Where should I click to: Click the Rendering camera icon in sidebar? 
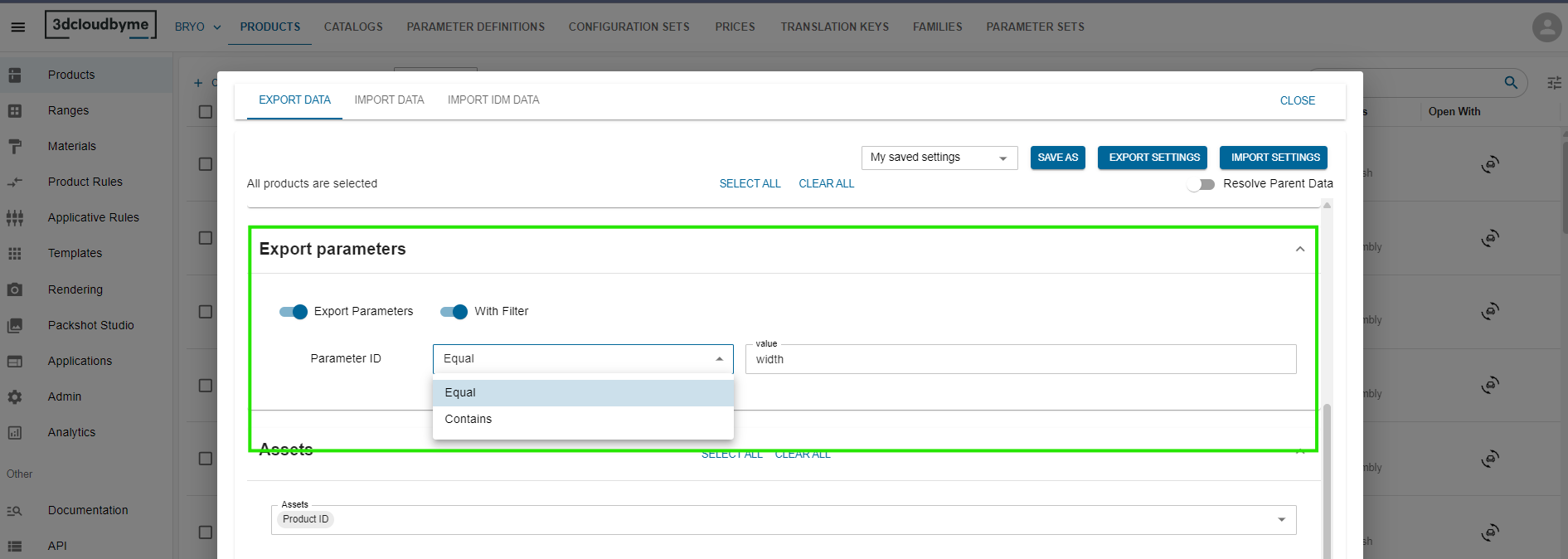(15, 289)
